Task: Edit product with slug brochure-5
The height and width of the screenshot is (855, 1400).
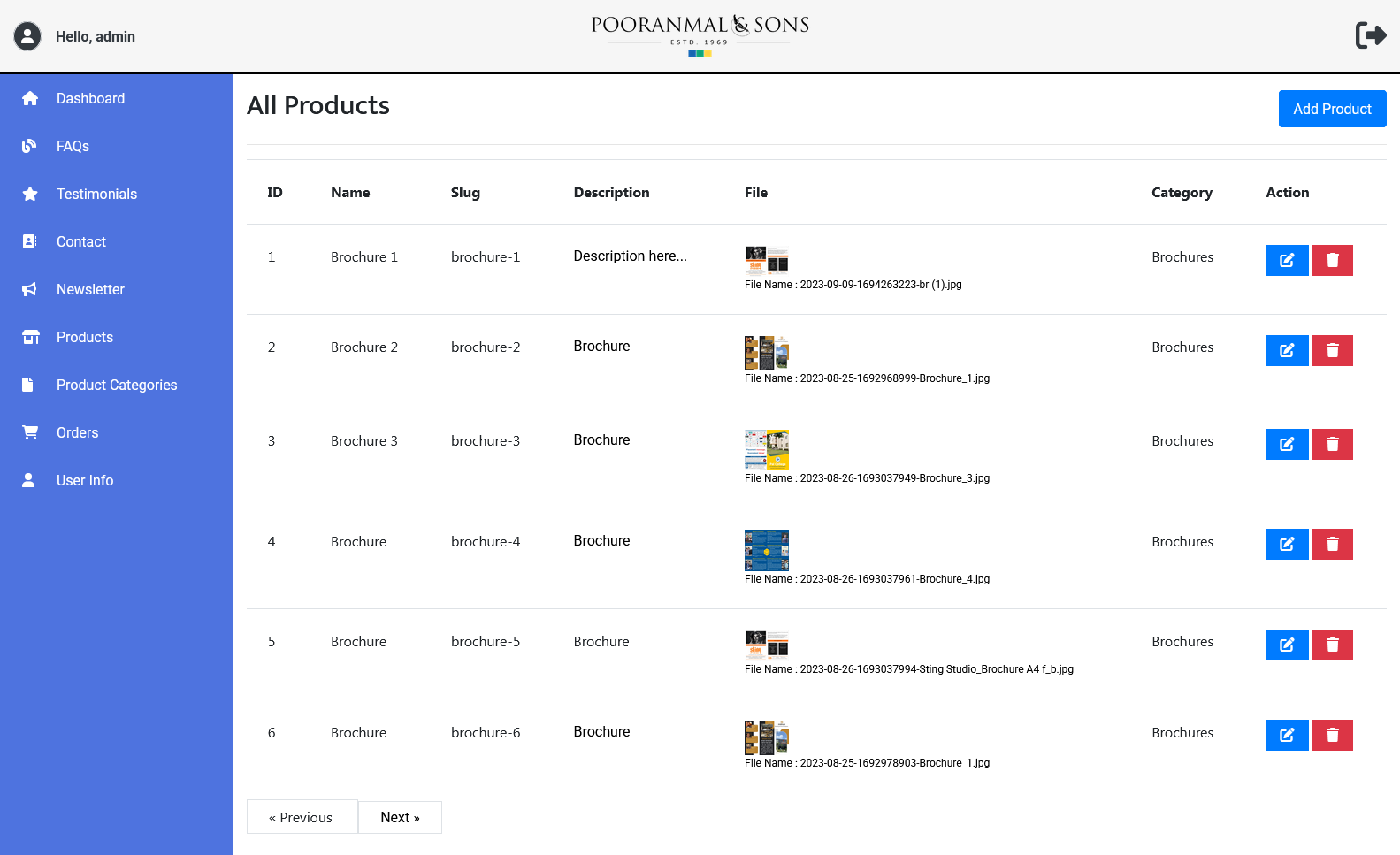Action: [x=1287, y=645]
